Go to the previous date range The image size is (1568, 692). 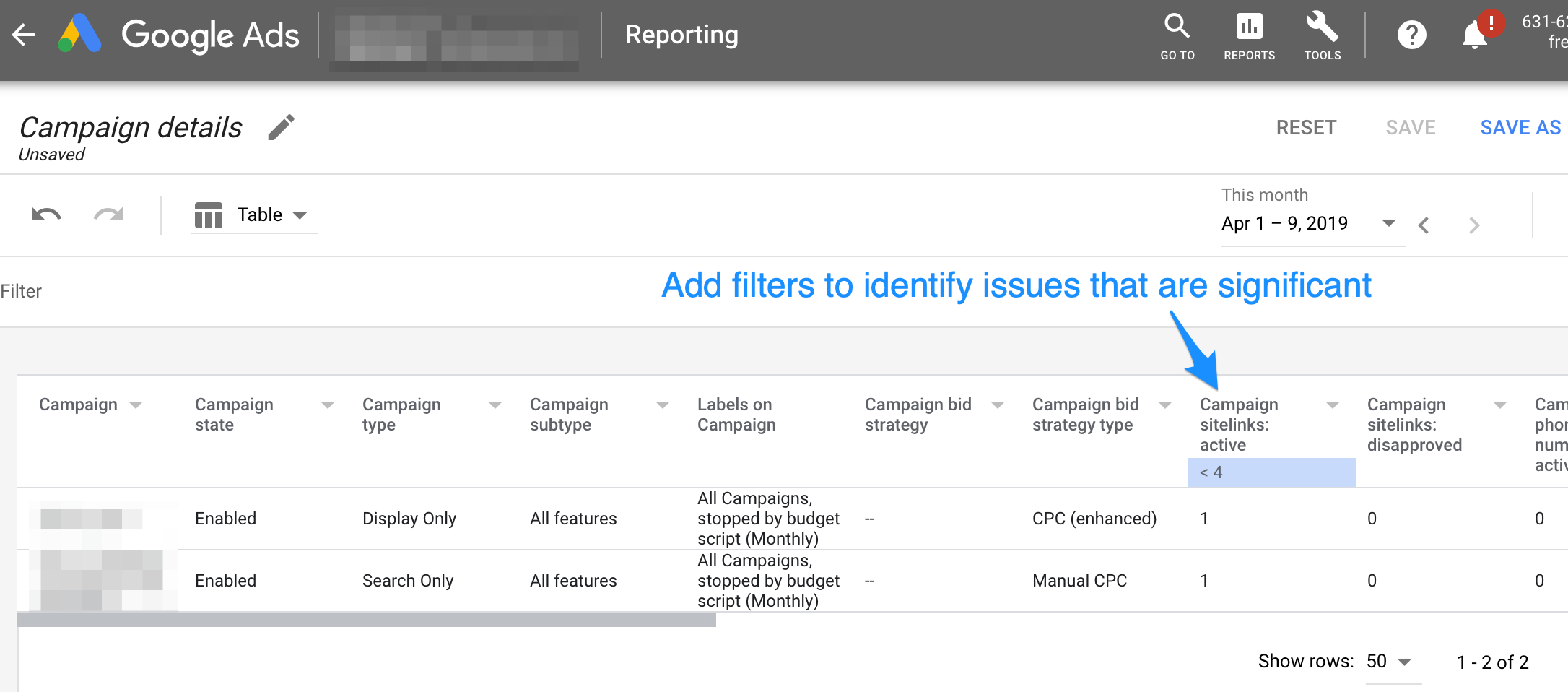coord(1424,225)
